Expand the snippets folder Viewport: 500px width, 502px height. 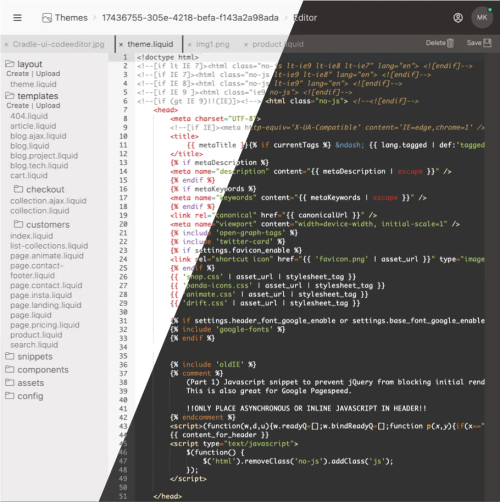tap(35, 357)
